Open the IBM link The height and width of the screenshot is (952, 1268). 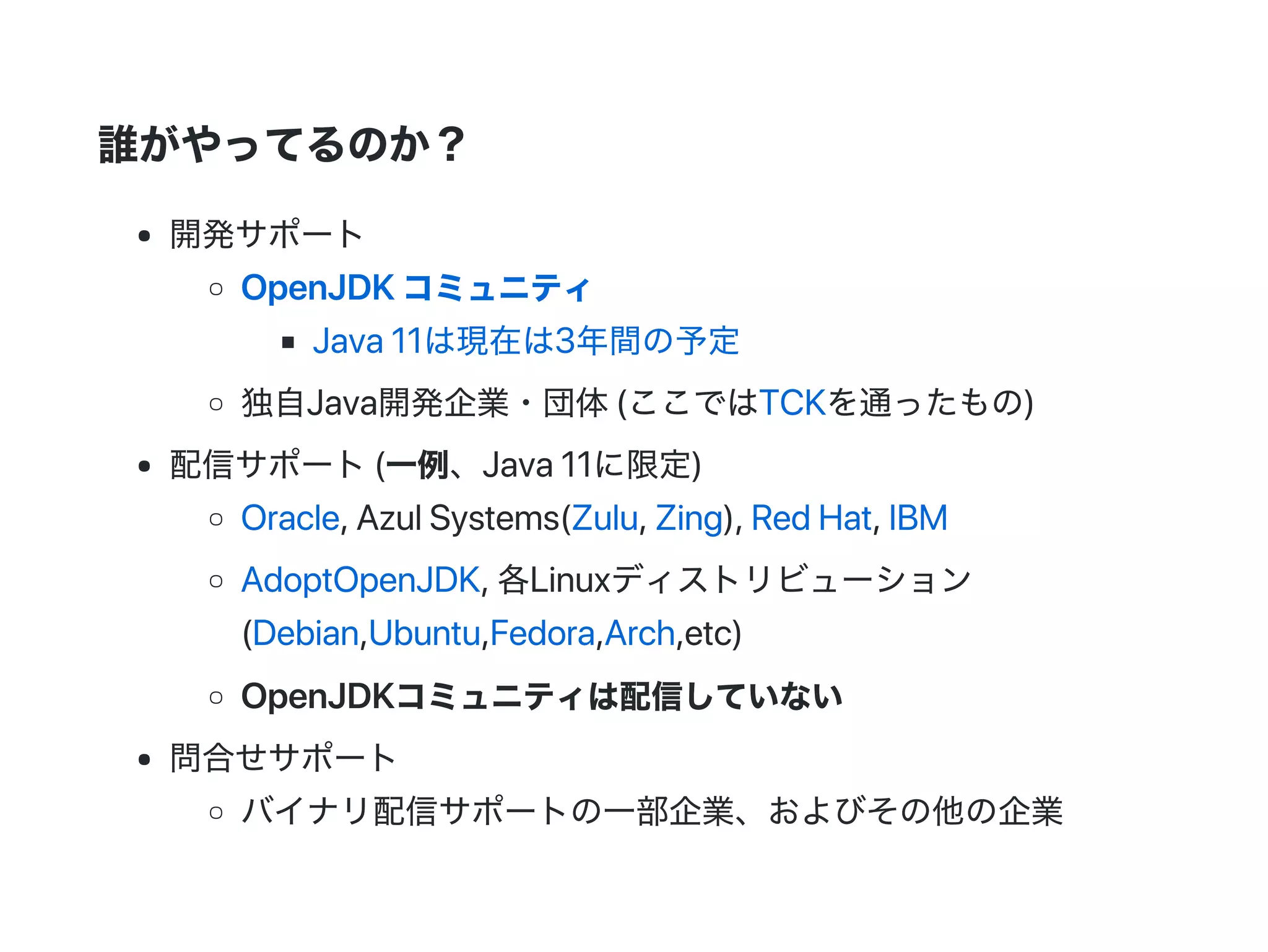[x=918, y=518]
